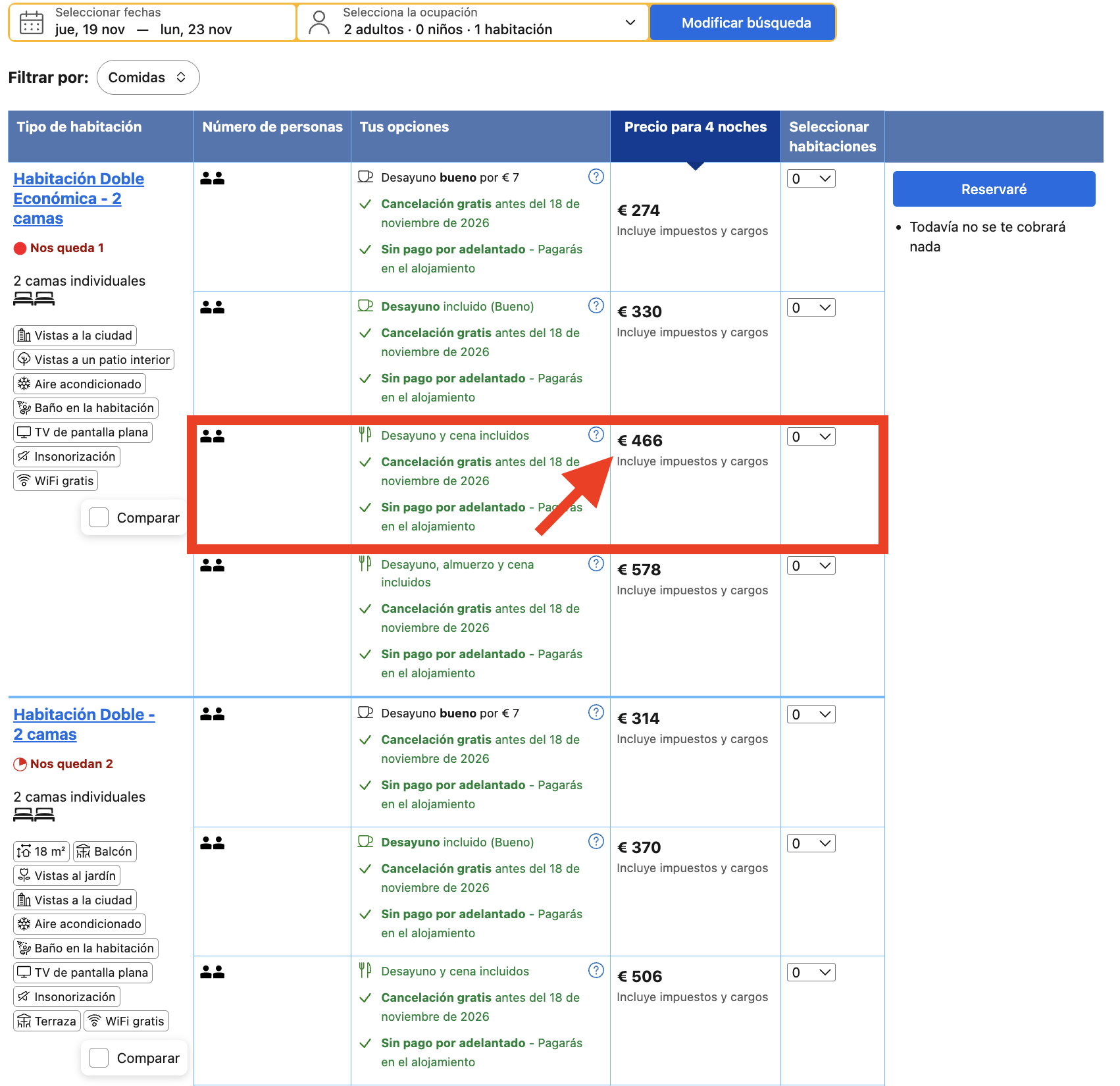This screenshot has width=1120, height=1086.
Task: Expand the occupancy selector chevron
Action: 630,22
